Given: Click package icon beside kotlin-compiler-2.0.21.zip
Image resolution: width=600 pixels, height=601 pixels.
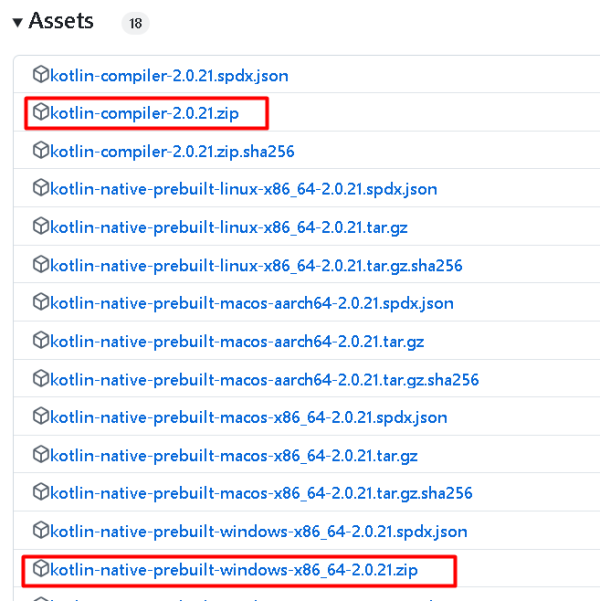Looking at the screenshot, I should (40, 112).
